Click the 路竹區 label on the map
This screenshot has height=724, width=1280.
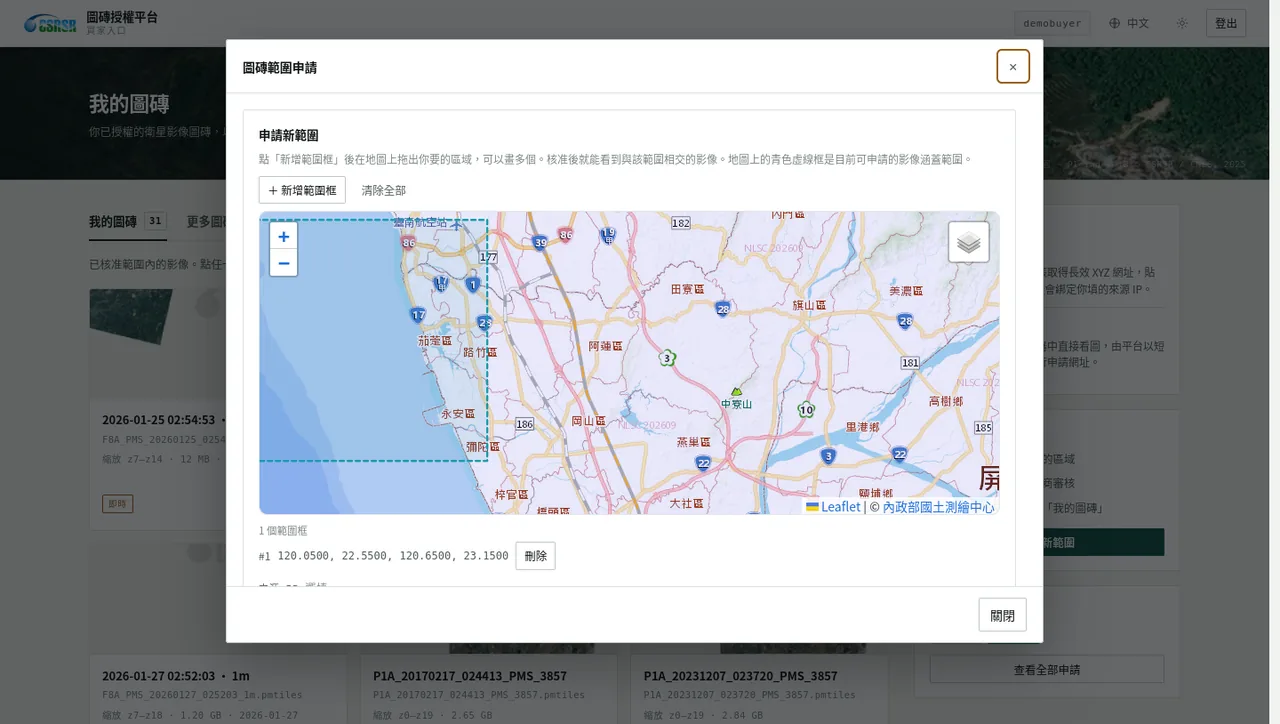pos(480,352)
